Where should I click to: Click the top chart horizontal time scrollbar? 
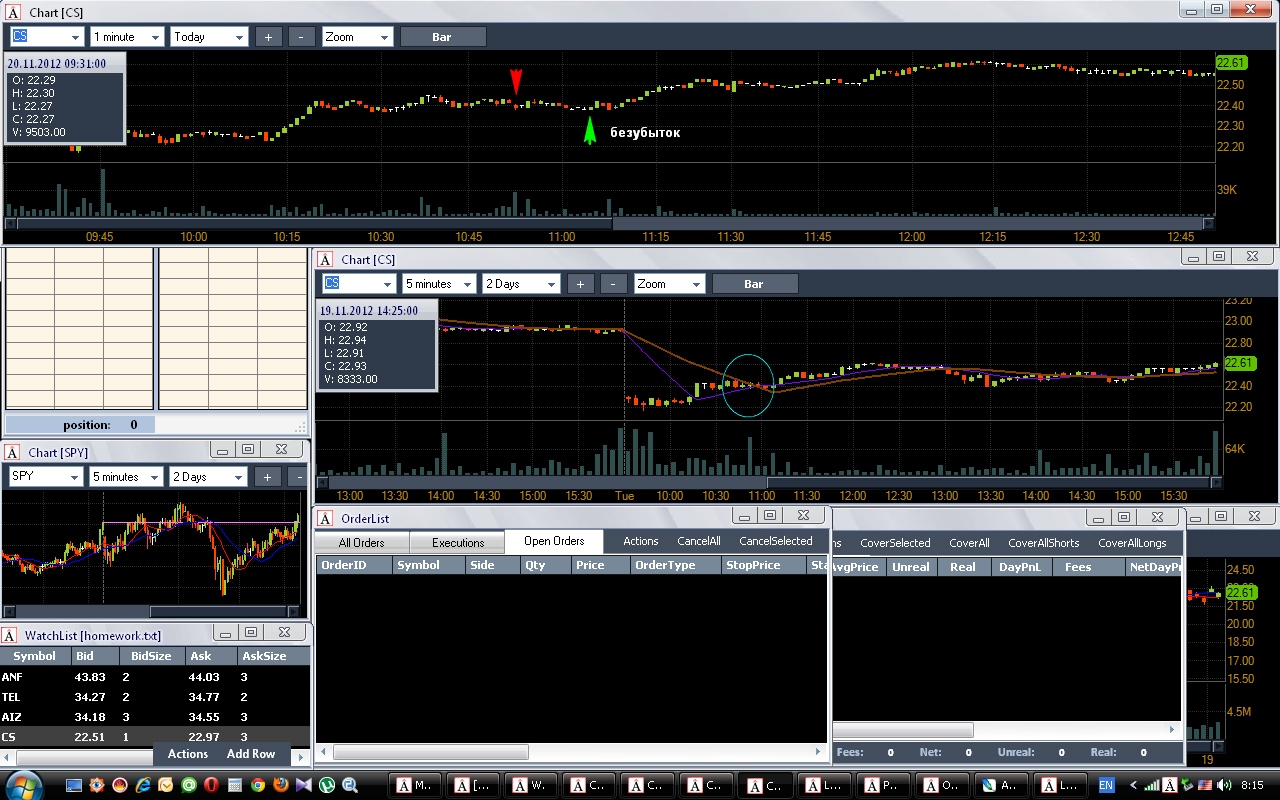pyautogui.click(x=610, y=224)
